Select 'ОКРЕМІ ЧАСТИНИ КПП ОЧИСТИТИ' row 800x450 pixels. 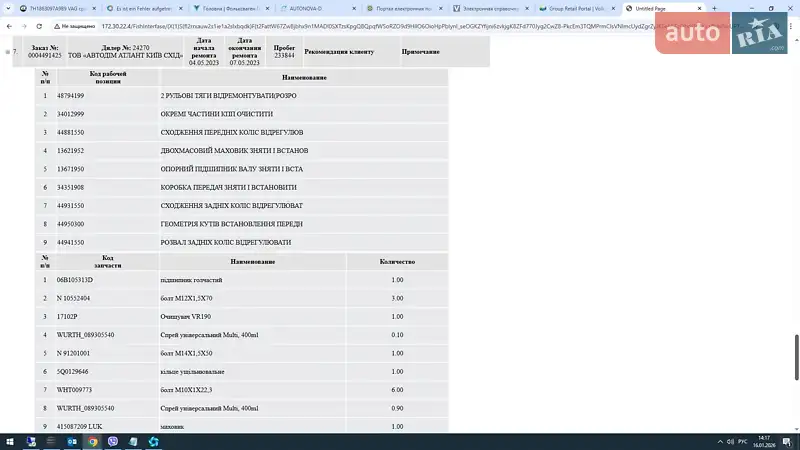point(242,114)
